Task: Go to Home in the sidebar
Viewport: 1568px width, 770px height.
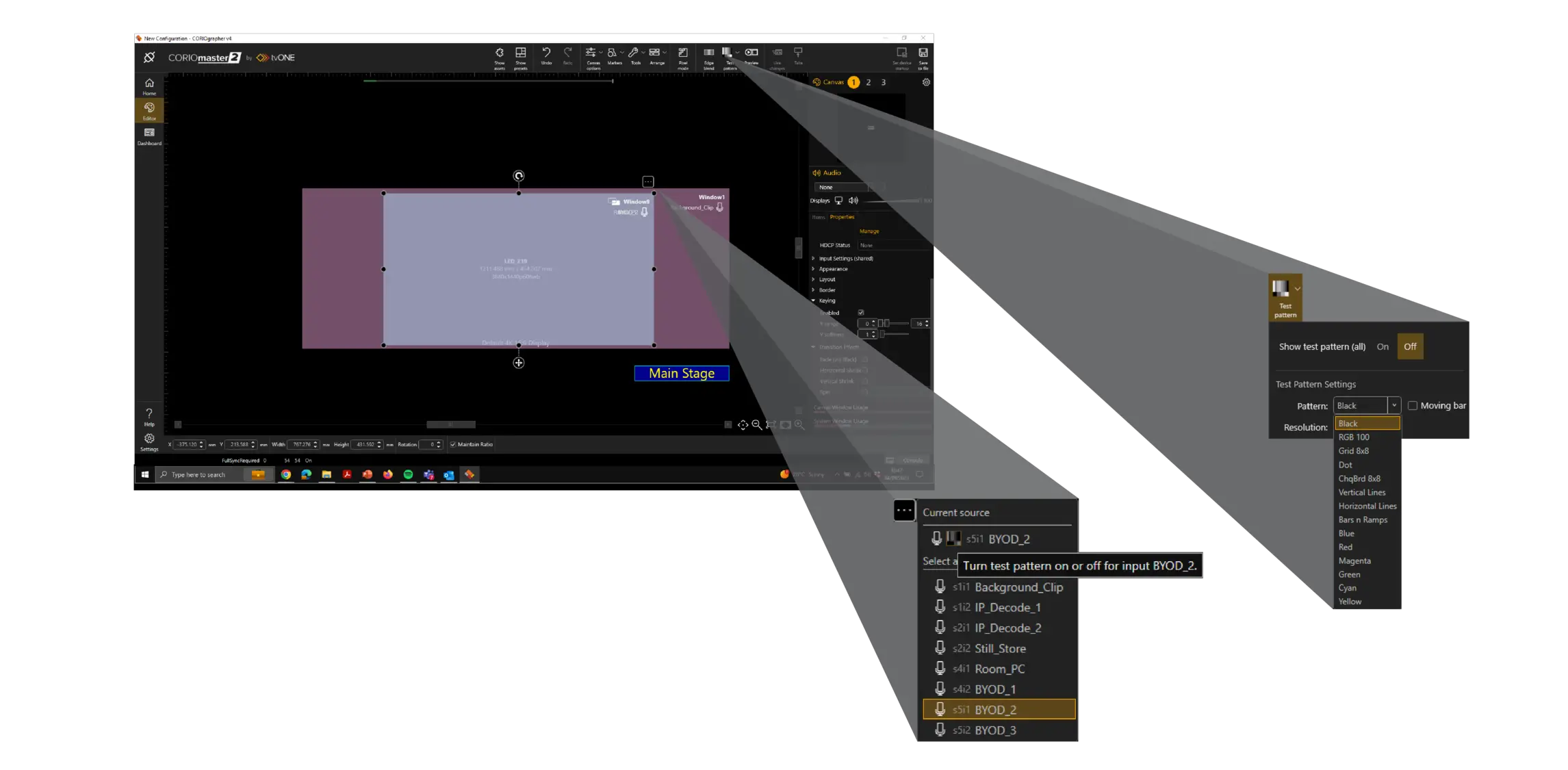Action: click(x=149, y=86)
